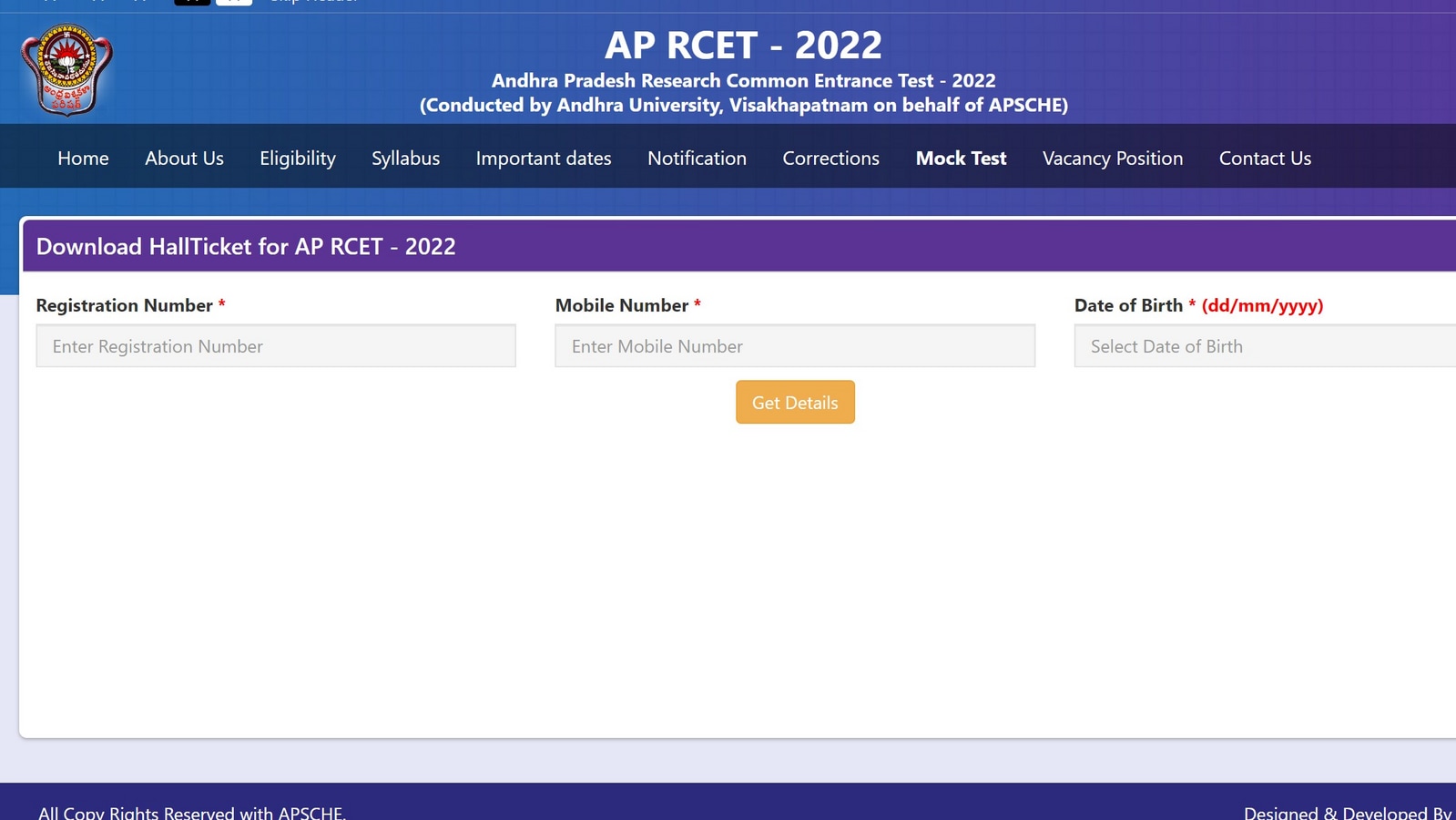The image size is (1456, 820).
Task: Click 'All Copy Rights Reserved with APSCHE' footer text
Action: (x=192, y=812)
